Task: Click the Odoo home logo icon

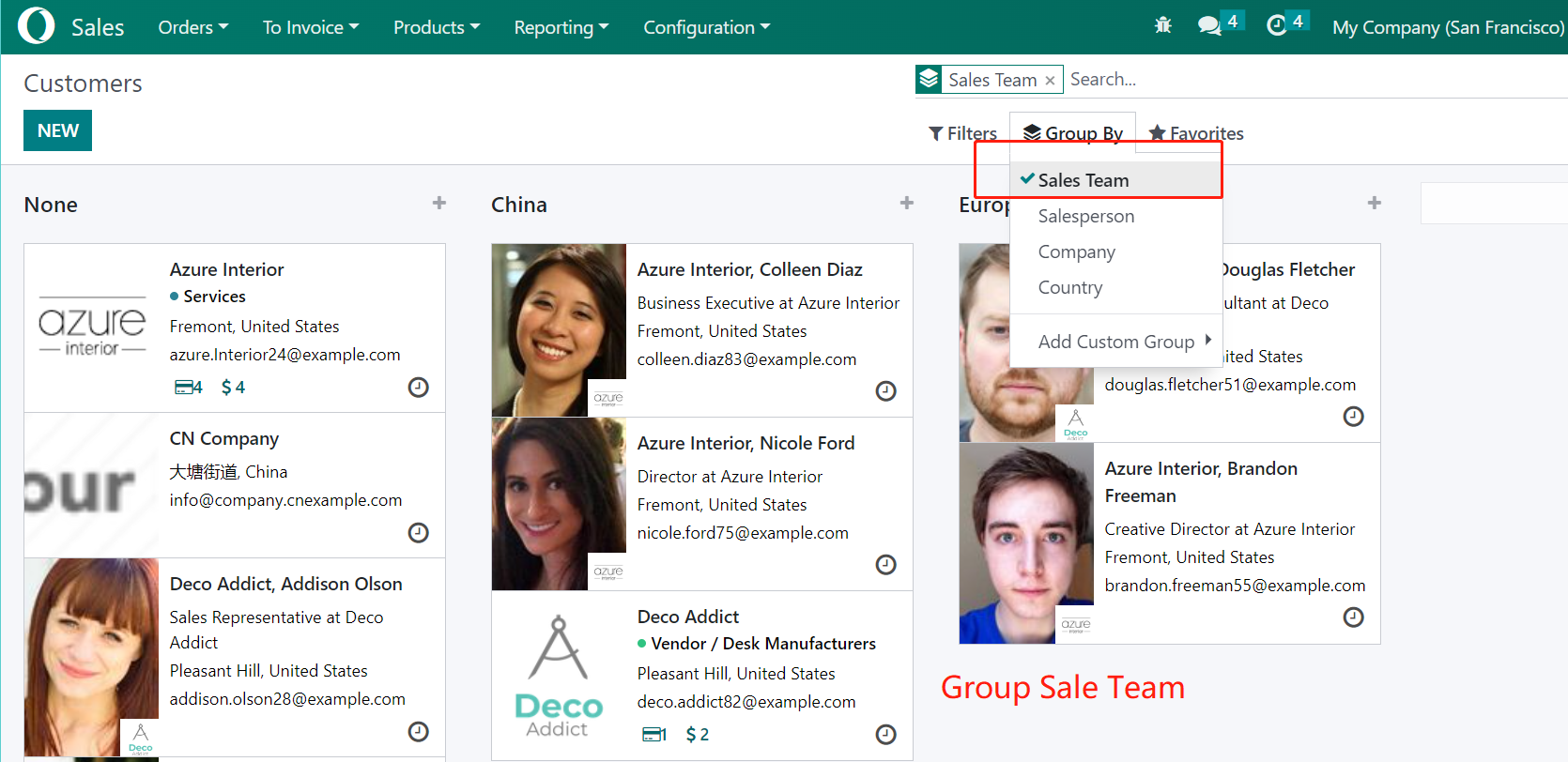Action: (x=37, y=25)
